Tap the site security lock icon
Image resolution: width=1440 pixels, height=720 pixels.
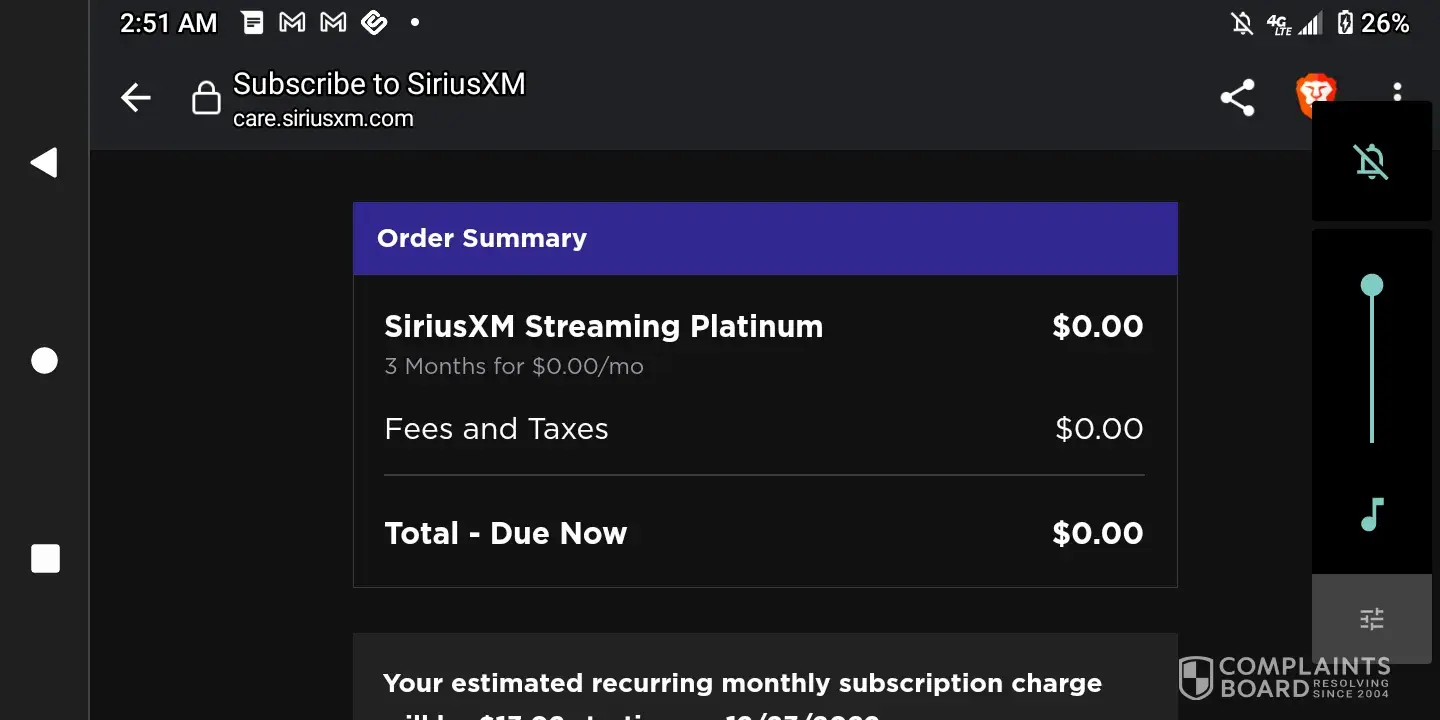point(206,98)
